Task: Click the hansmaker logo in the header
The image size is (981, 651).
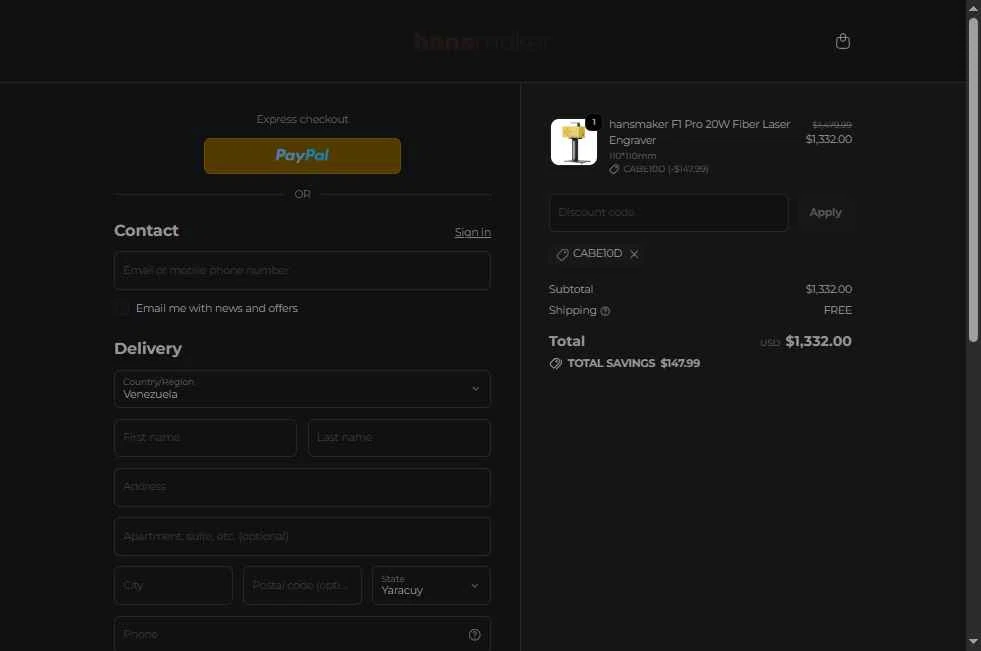Action: click(482, 42)
